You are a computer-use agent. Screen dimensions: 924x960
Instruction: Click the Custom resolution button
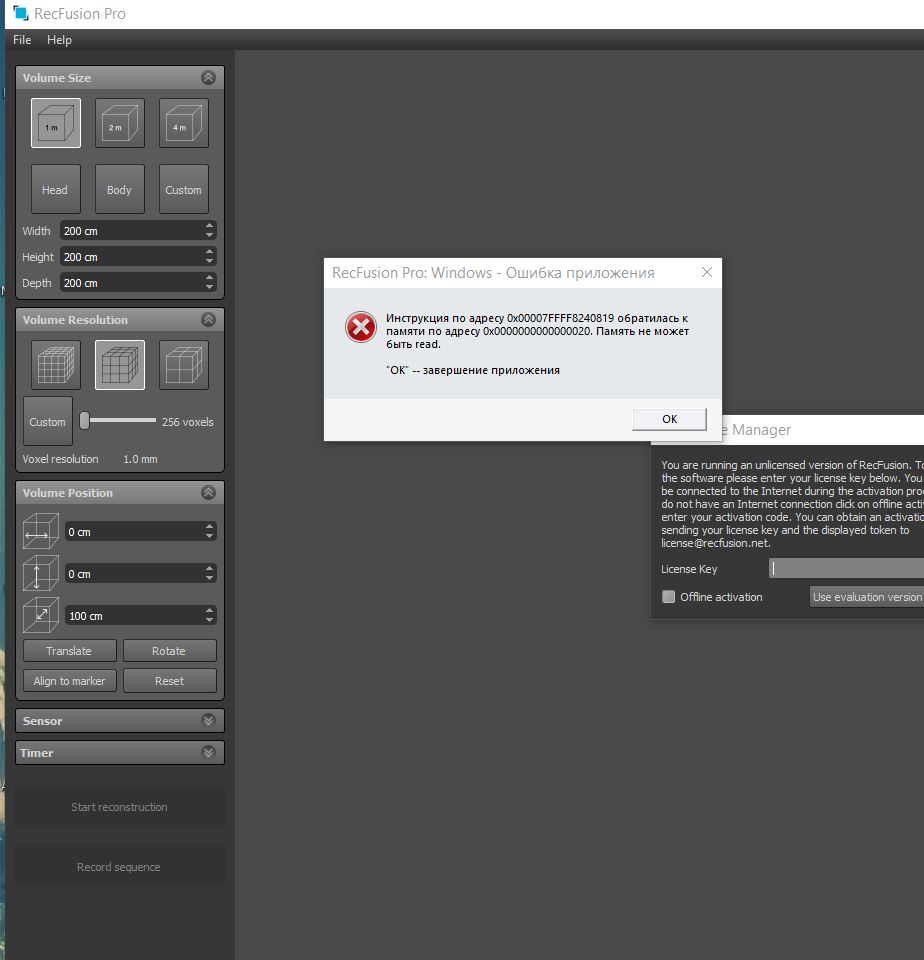48,421
